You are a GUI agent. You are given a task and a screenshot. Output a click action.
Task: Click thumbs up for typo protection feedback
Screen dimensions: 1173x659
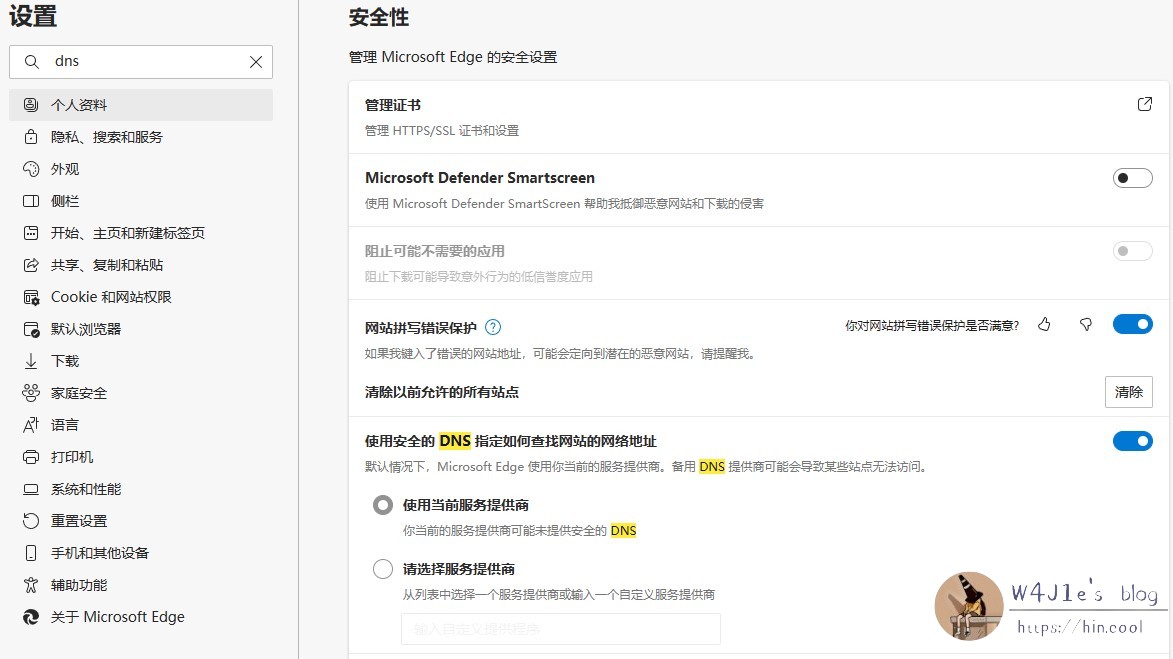[1044, 324]
